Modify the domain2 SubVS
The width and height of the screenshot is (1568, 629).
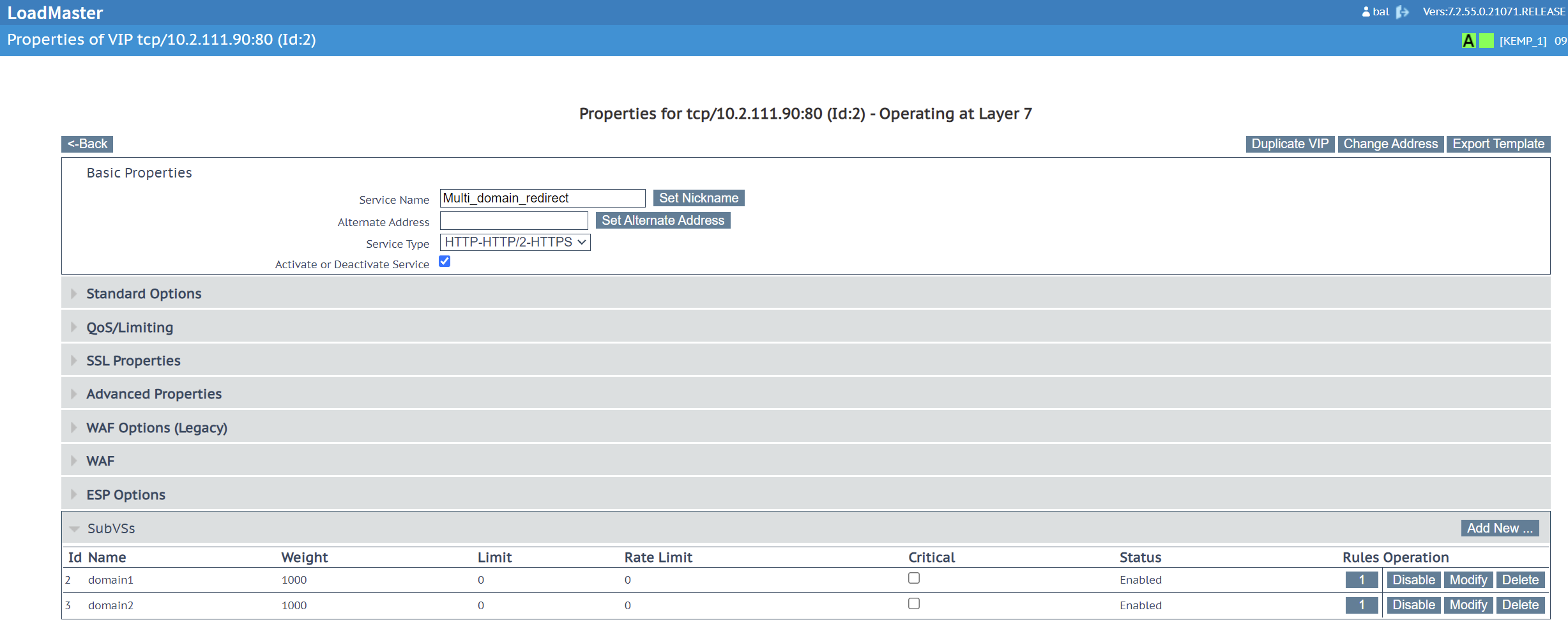(1468, 605)
